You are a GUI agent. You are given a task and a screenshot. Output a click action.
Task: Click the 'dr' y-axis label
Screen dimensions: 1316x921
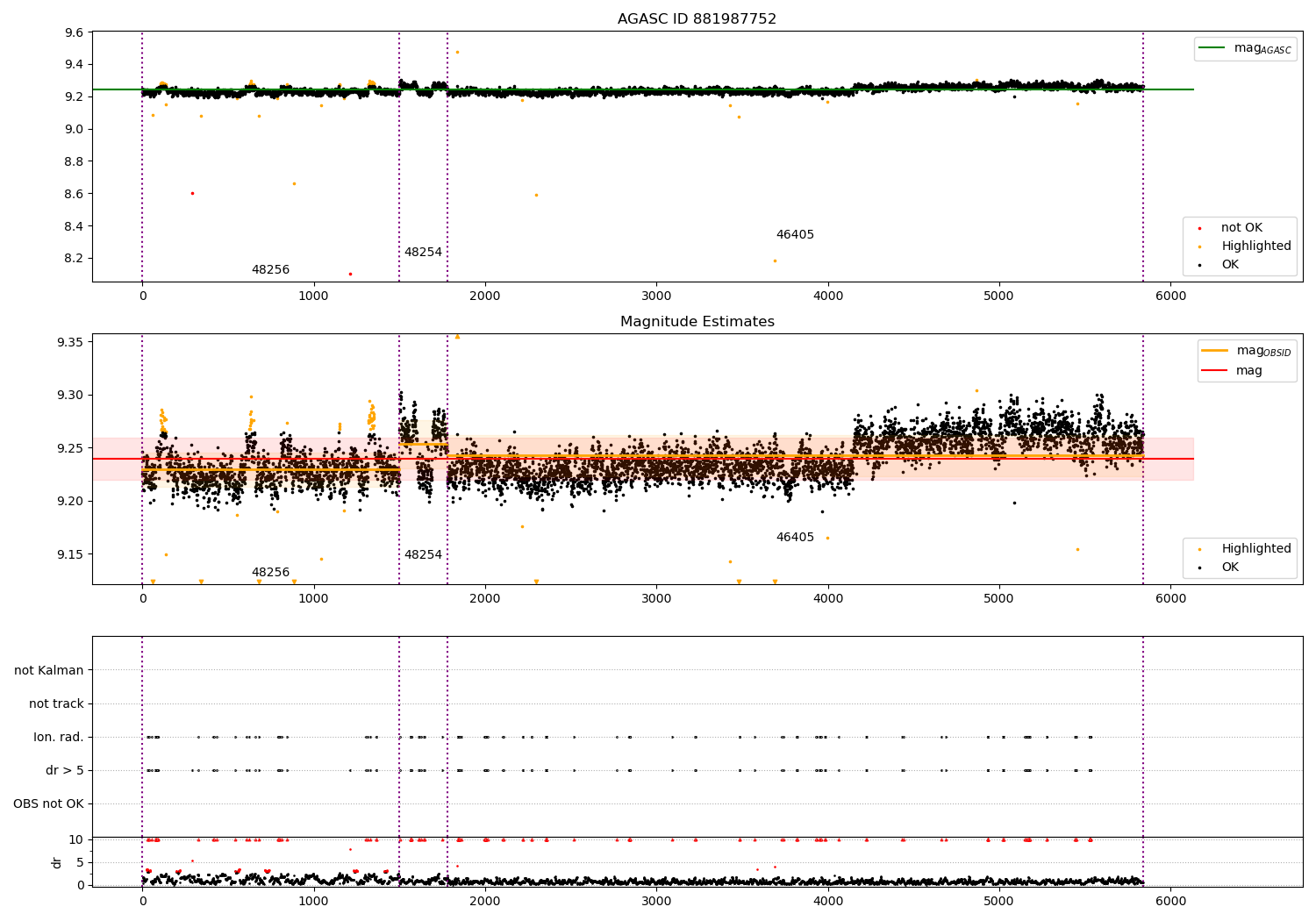click(x=57, y=862)
